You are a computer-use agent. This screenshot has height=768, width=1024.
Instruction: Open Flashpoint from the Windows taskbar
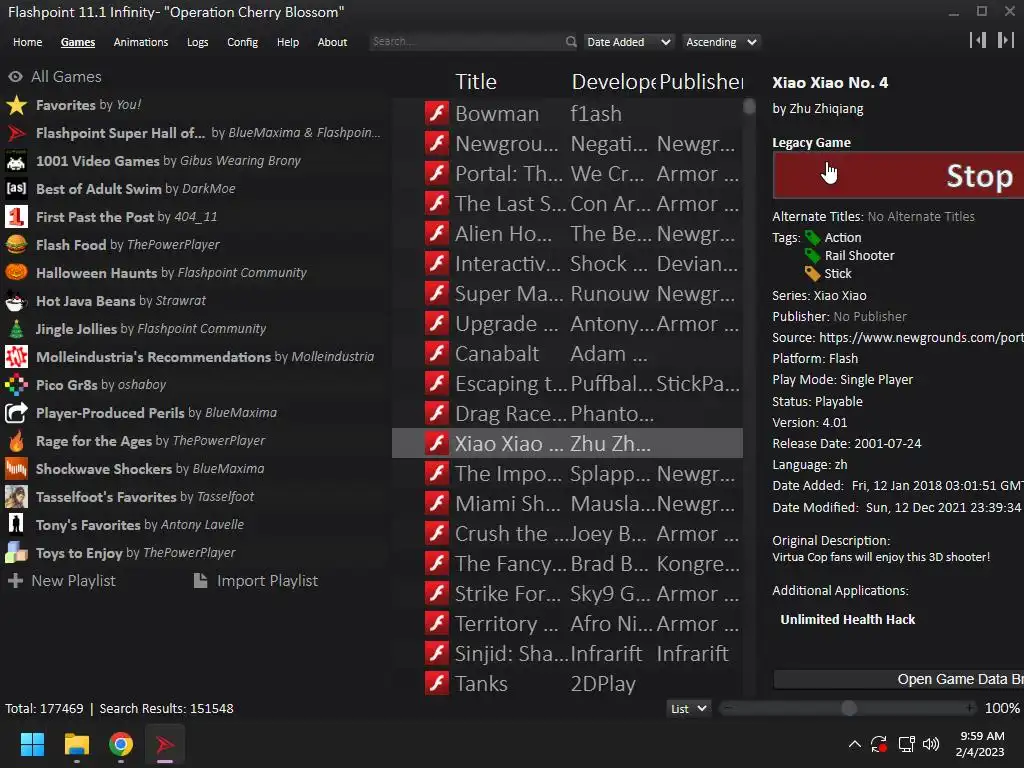(x=165, y=744)
